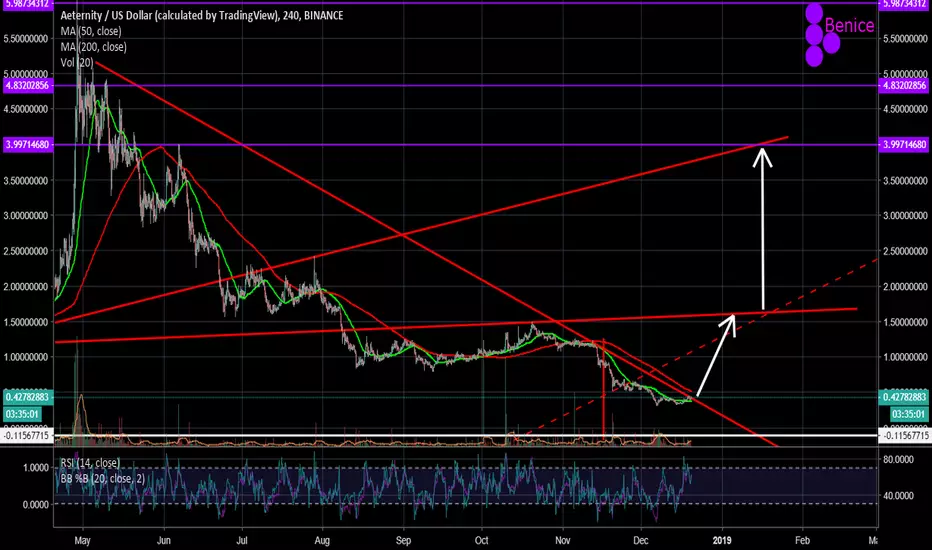Click 40.0000 on the RSI scale
The image size is (932, 550).
click(898, 495)
